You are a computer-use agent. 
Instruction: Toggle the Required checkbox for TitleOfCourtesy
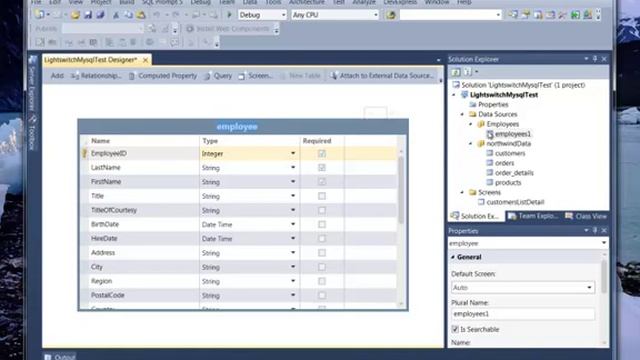coord(322,210)
